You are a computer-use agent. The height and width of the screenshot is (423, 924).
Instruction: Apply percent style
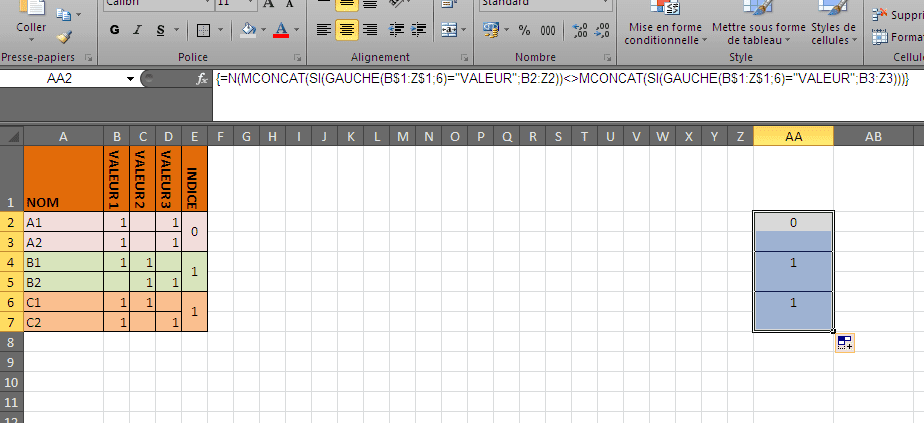pos(524,30)
